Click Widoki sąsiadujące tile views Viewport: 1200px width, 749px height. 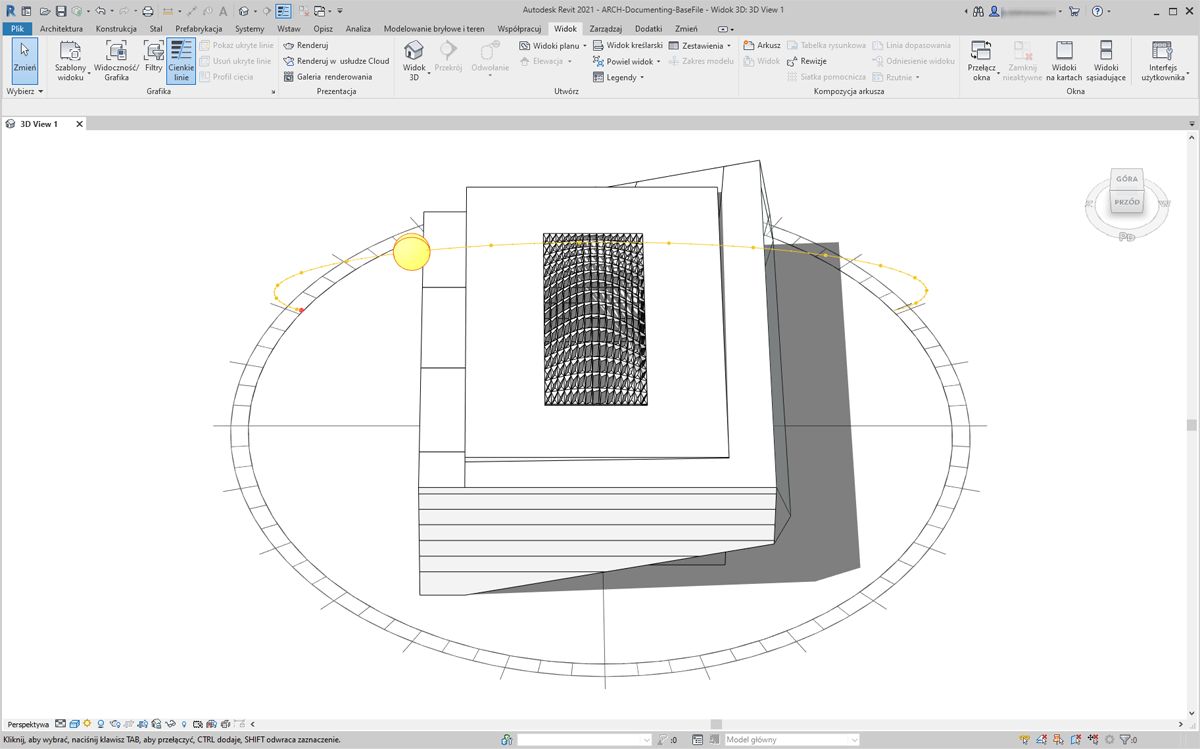[1106, 61]
